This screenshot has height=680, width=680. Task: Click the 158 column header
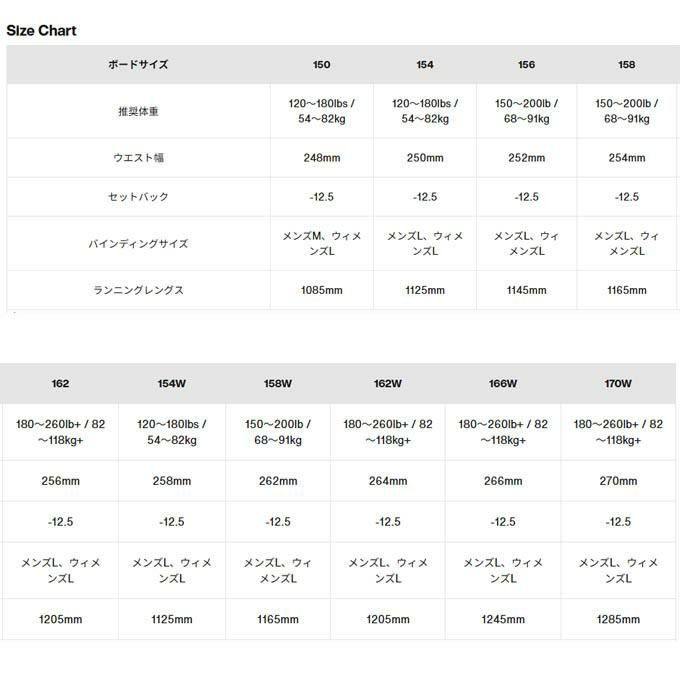click(627, 65)
